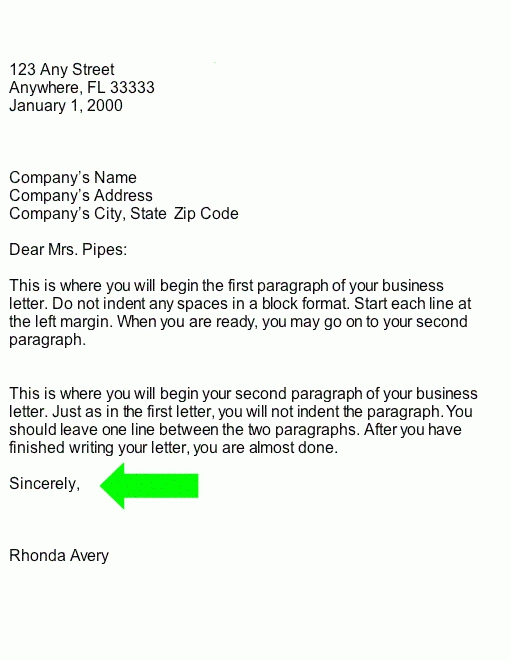This screenshot has width=510, height=660.
Task: Click the word 'Pipes:' in the salutation
Action: pos(104,250)
